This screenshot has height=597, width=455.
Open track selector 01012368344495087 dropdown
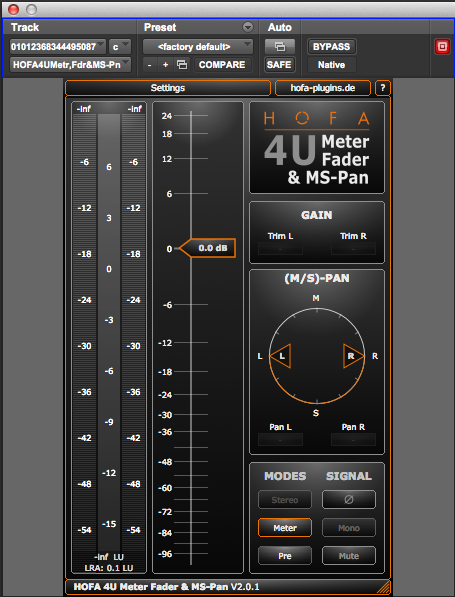pos(57,47)
